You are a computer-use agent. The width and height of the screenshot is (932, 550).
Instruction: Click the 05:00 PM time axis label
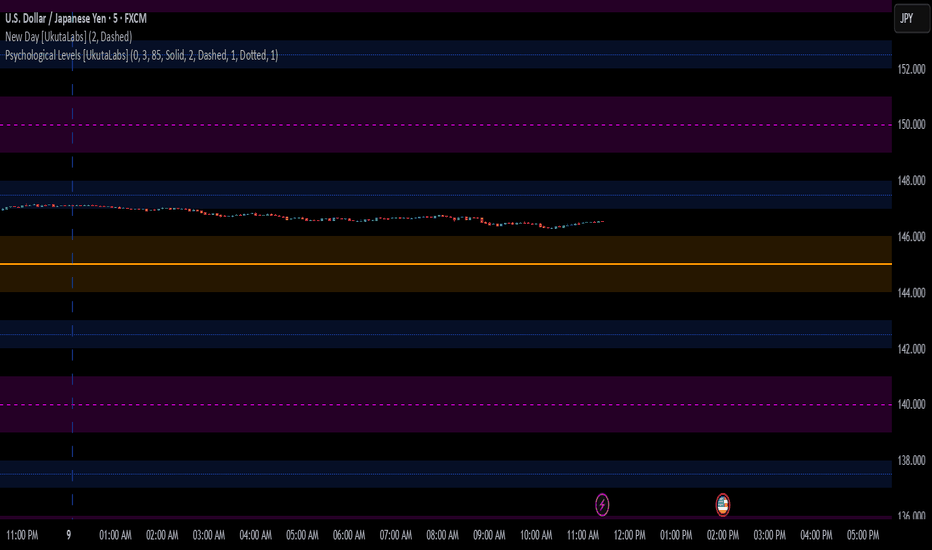click(x=863, y=535)
